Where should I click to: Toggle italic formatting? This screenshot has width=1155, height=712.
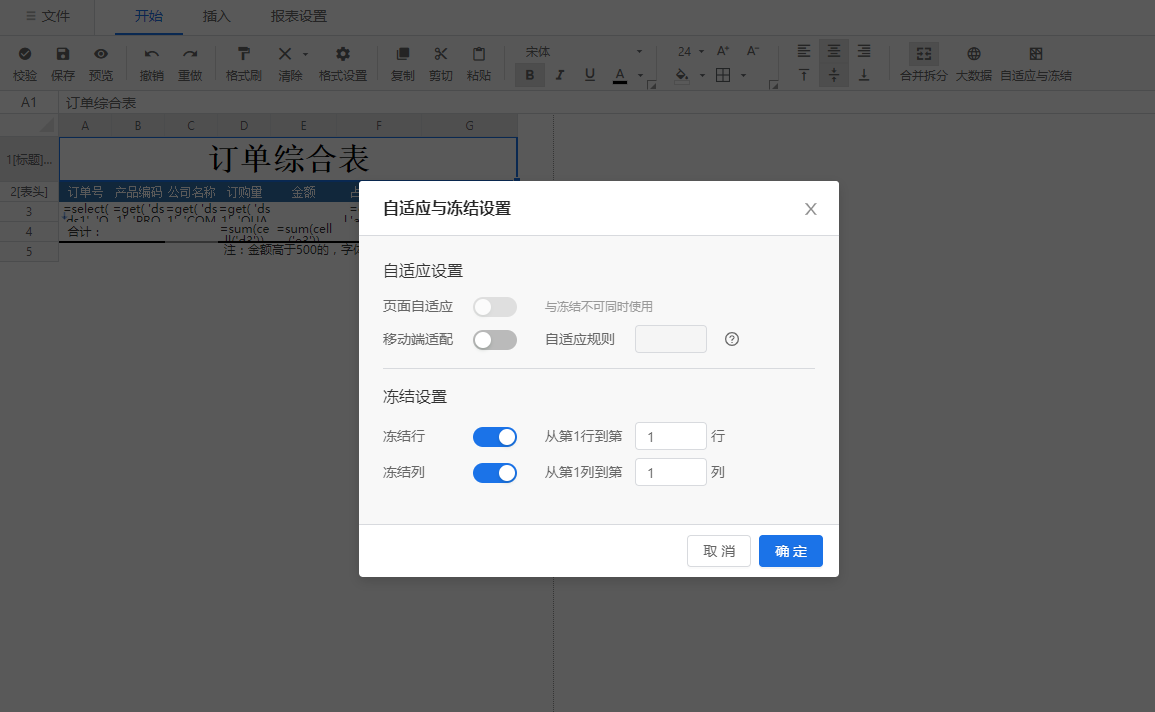pos(560,74)
